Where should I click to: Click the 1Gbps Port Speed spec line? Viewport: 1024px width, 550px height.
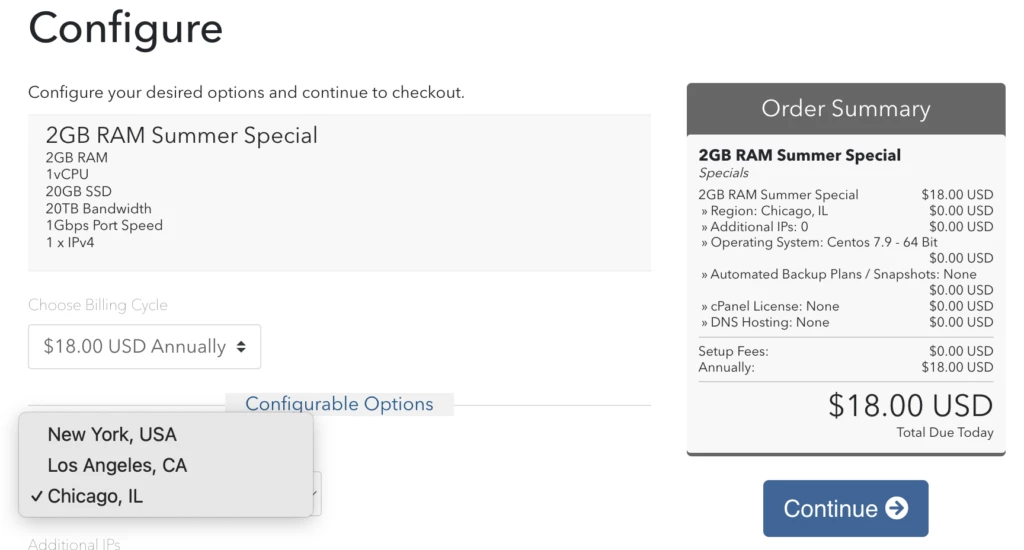(x=104, y=225)
